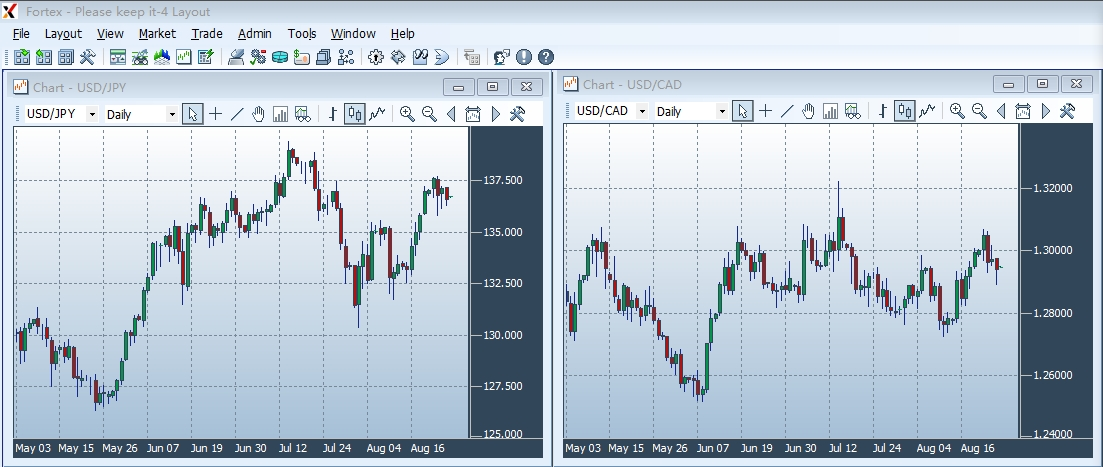Select the crosshair tool in USD/JPY chart

[215, 114]
